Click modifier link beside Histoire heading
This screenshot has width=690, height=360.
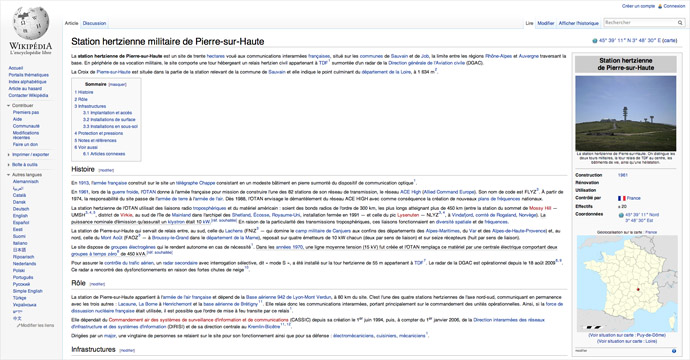(x=106, y=170)
